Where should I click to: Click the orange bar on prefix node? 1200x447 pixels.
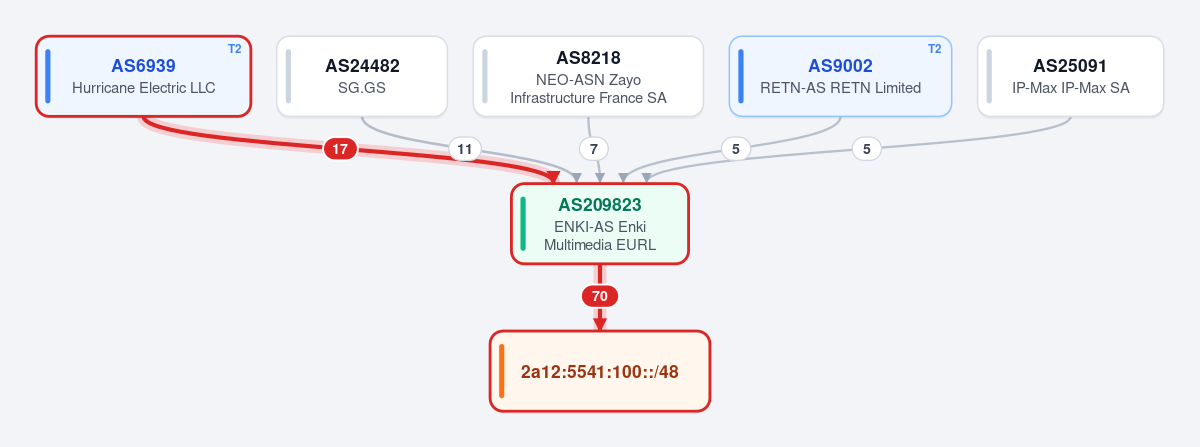click(x=502, y=371)
